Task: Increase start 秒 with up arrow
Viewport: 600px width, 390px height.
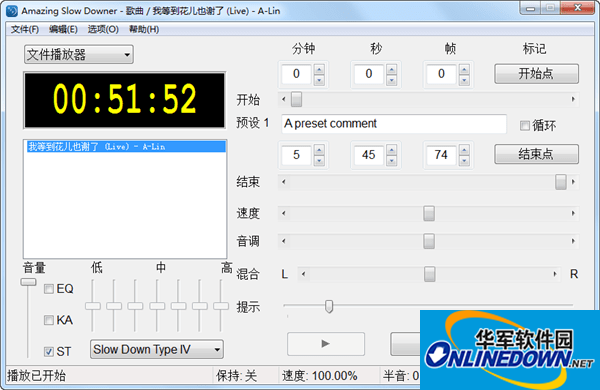Action: click(x=391, y=69)
